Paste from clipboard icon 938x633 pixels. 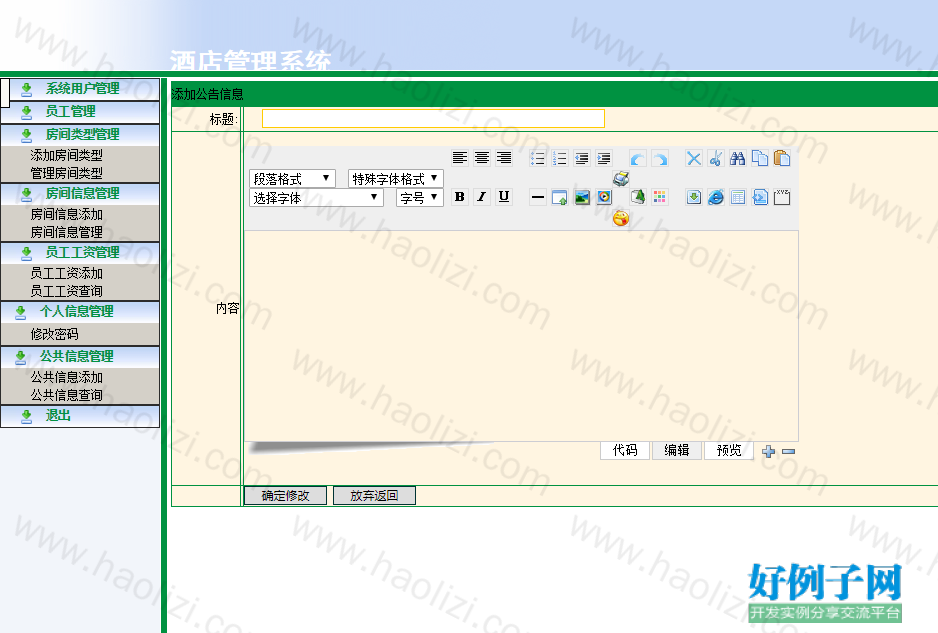(782, 158)
